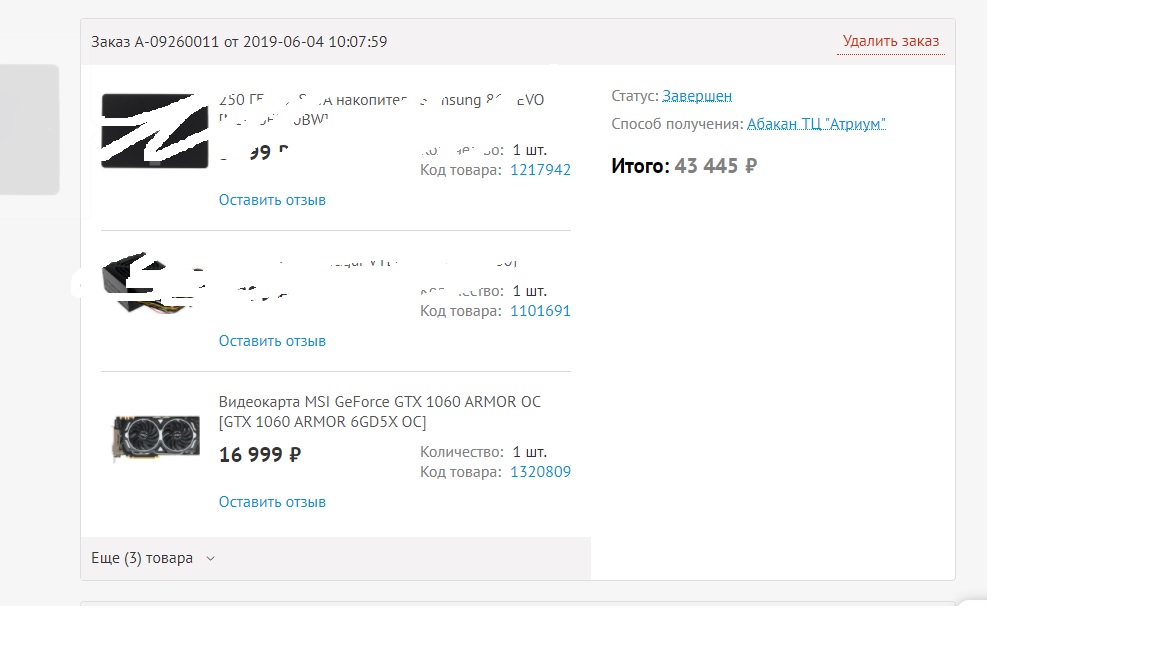Leave review for product 1217942
The image size is (1152, 648).
272,200
